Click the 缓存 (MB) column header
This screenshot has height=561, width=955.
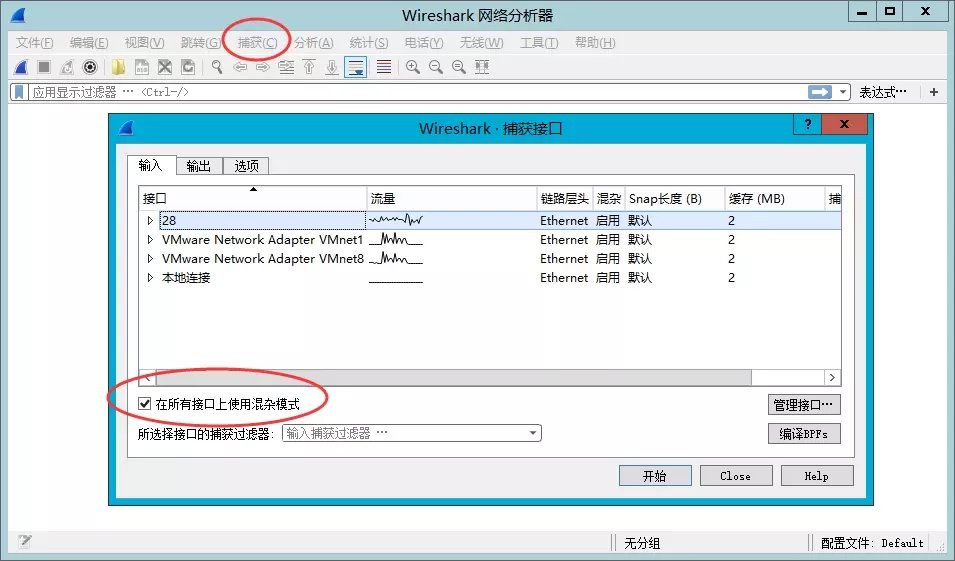point(775,199)
